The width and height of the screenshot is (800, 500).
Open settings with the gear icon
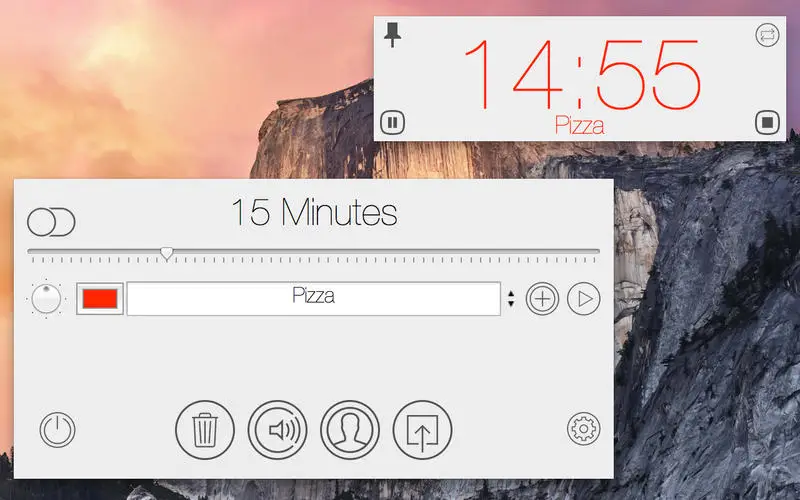583,429
